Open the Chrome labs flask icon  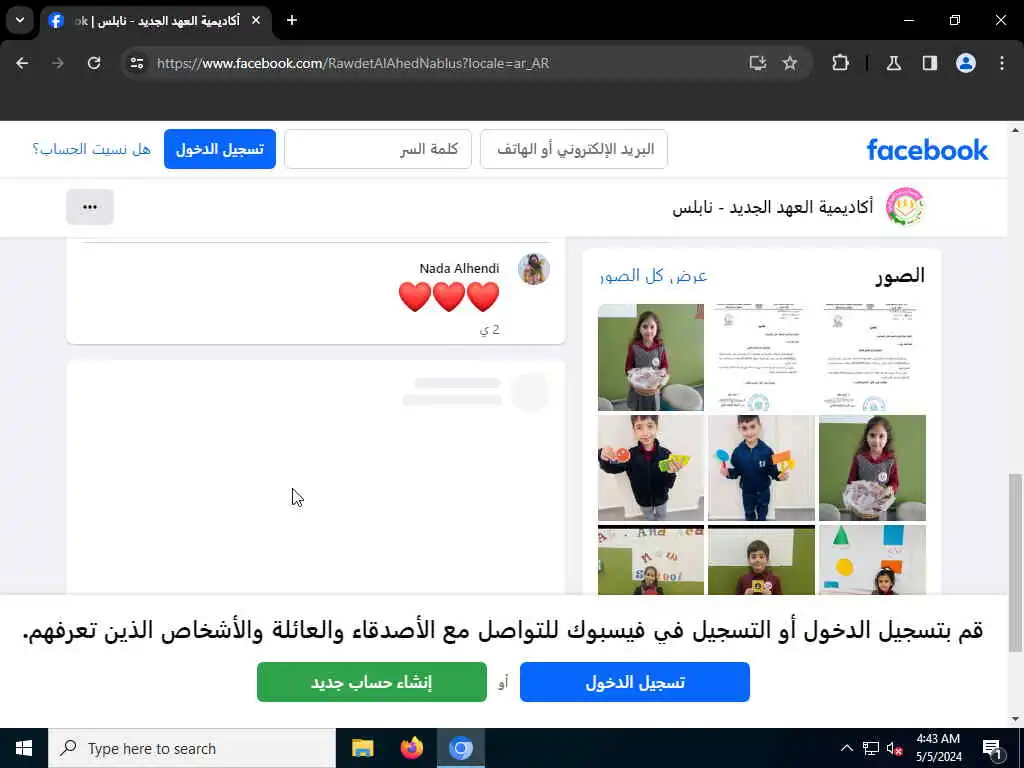click(x=894, y=63)
